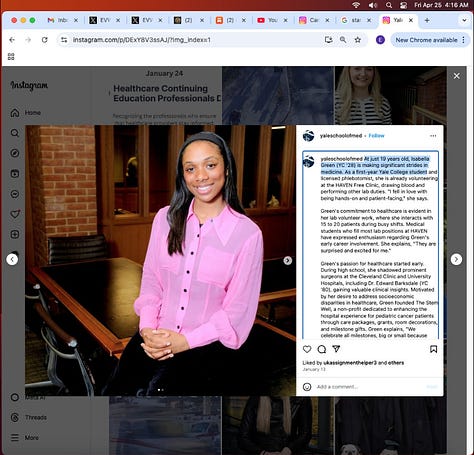
Task: Save the post with bookmark icon
Action: pyautogui.click(x=433, y=349)
